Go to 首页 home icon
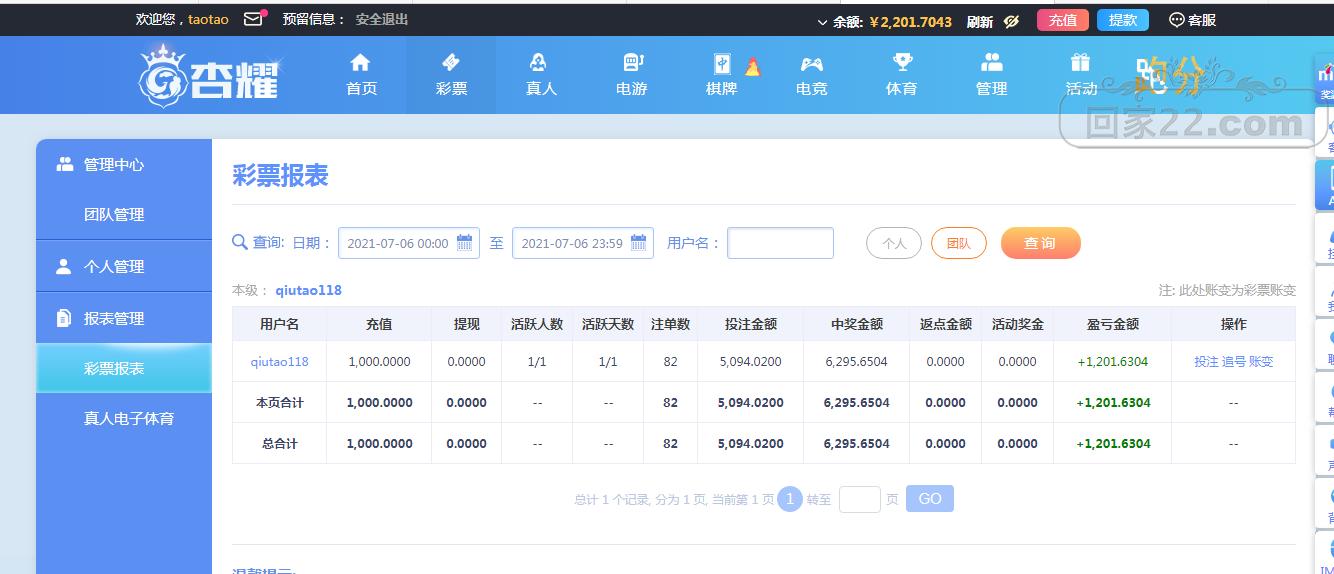 [361, 63]
